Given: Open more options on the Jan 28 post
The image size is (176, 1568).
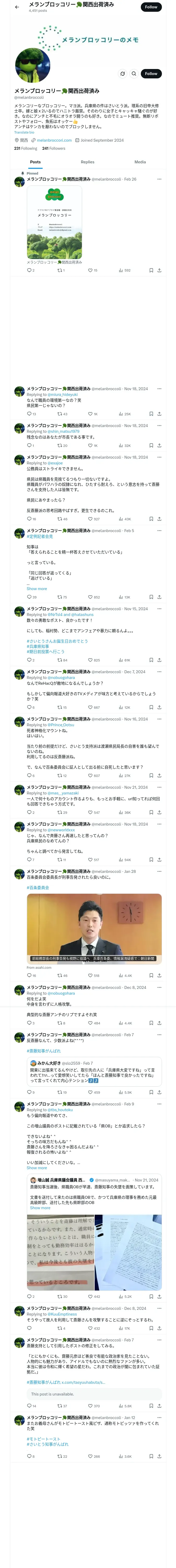Looking at the screenshot, I should (x=159, y=872).
